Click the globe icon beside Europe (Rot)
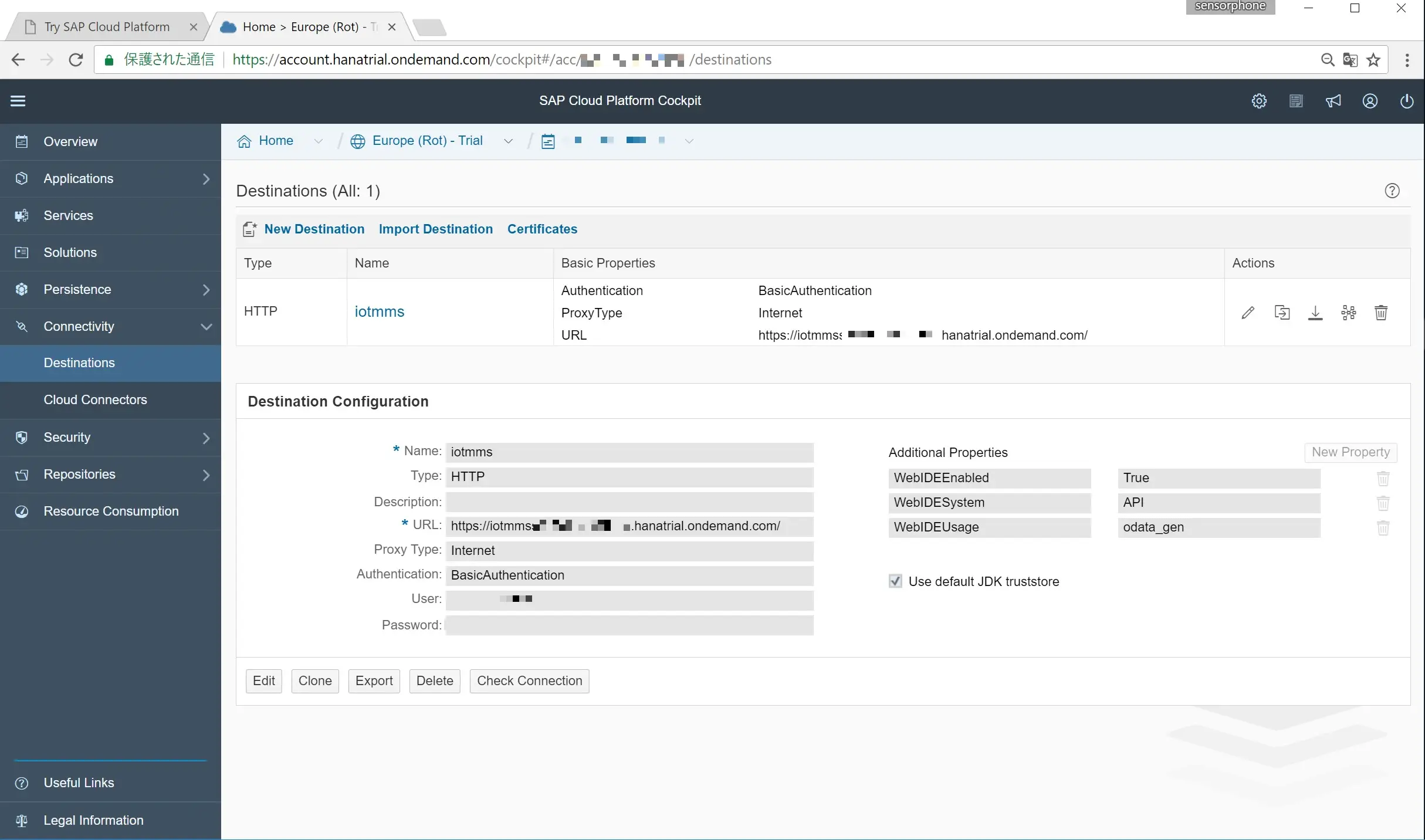The image size is (1425, 840). click(358, 141)
